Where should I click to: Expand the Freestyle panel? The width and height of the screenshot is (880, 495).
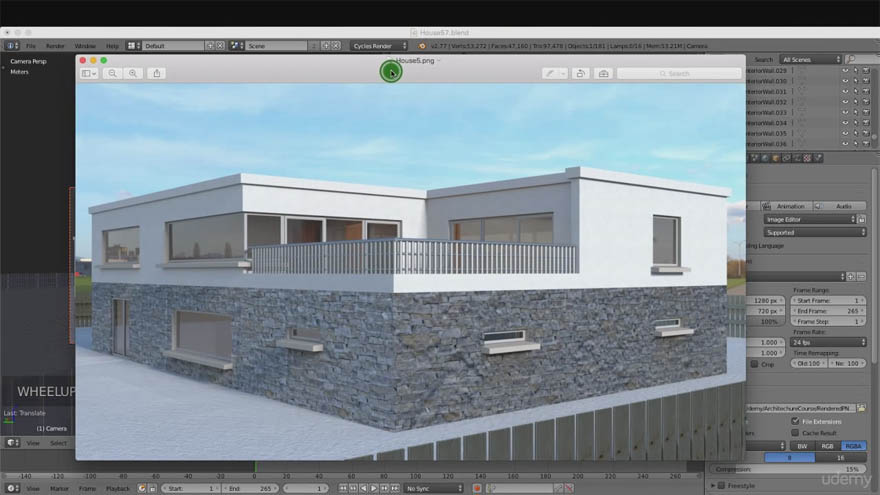(713, 485)
